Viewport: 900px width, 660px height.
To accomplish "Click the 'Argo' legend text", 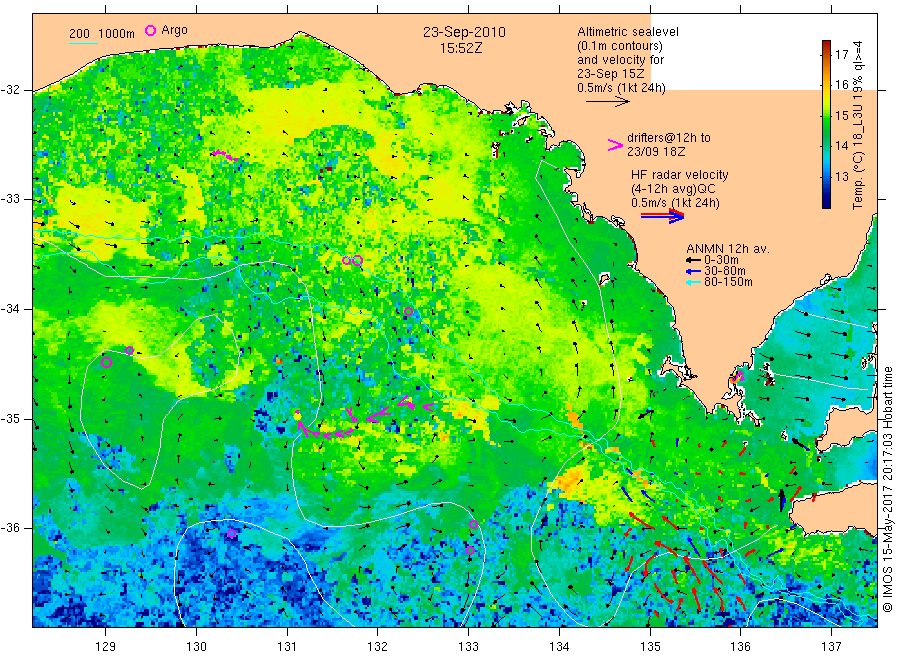I will tap(174, 30).
